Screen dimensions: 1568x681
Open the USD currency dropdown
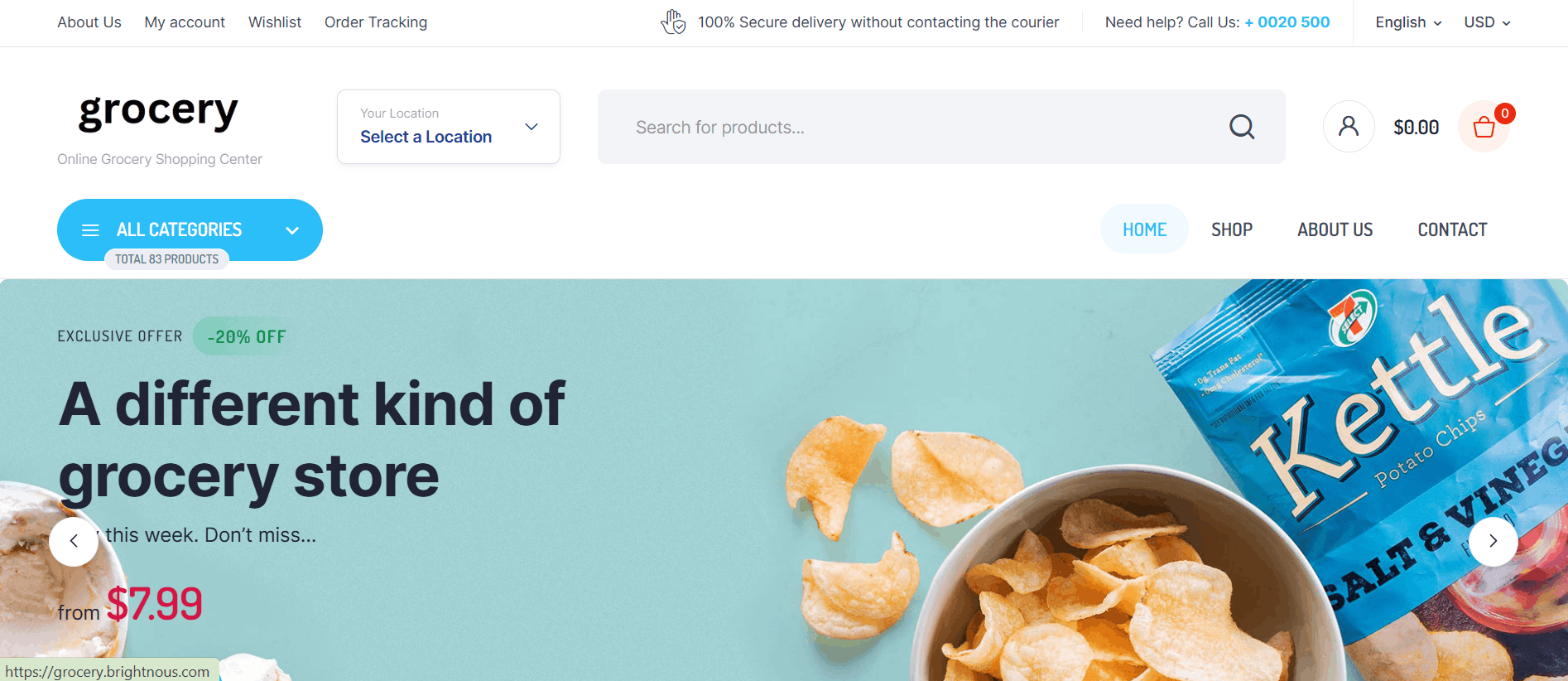click(x=1486, y=22)
